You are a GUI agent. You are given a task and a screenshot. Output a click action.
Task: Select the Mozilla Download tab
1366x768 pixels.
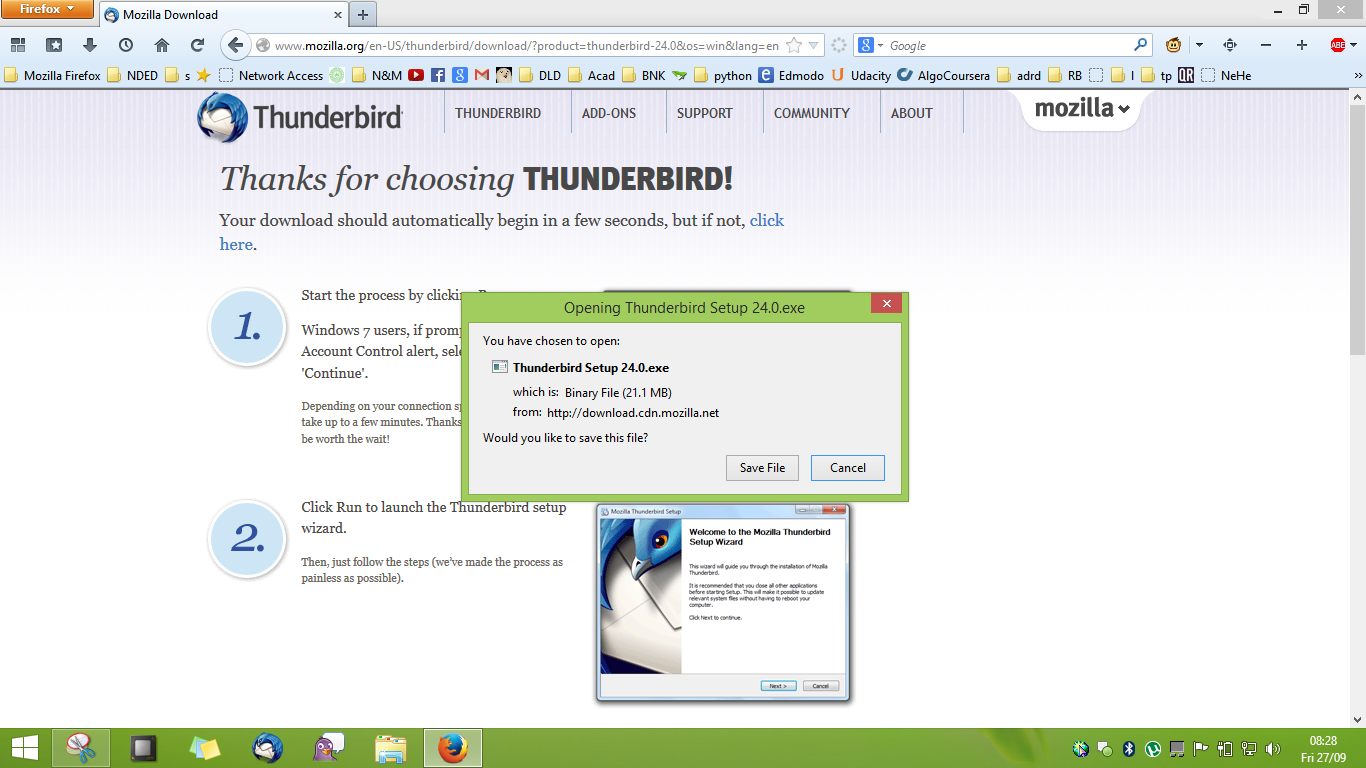(223, 15)
